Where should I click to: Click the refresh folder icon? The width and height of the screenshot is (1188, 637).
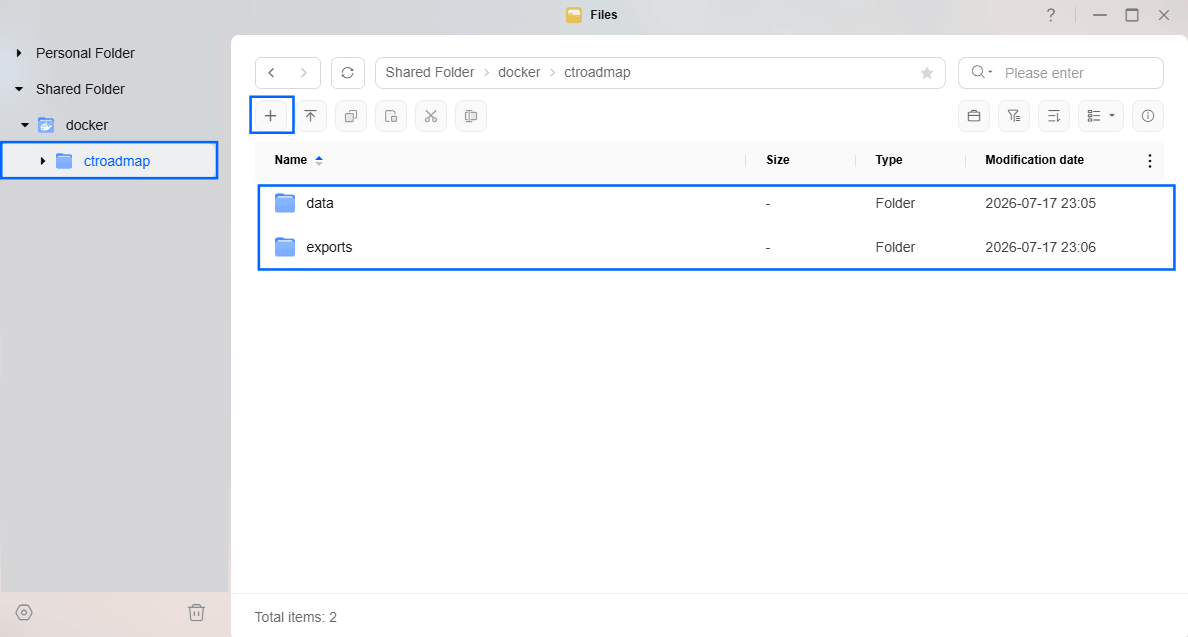coord(348,73)
